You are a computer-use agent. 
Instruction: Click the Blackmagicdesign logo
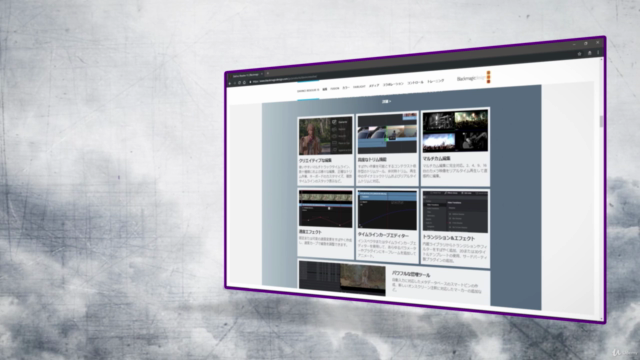click(x=473, y=78)
